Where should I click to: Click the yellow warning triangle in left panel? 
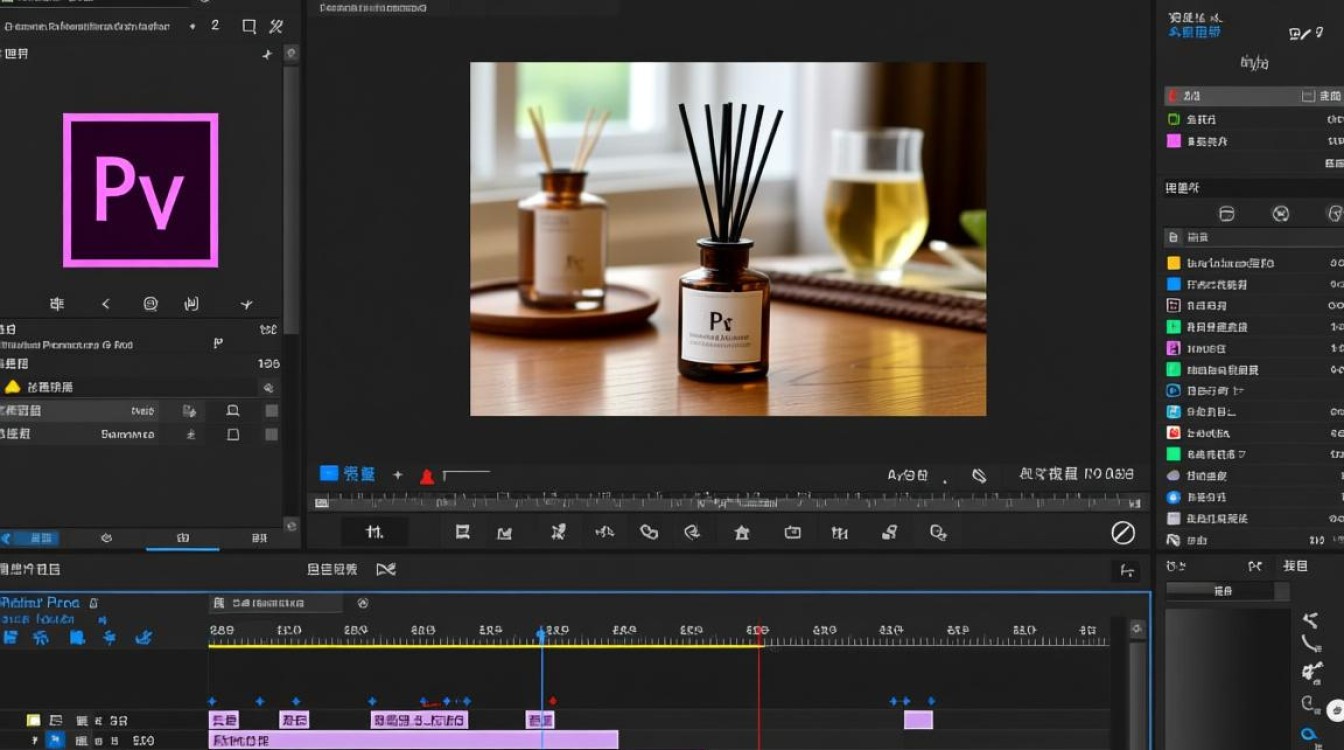12,387
